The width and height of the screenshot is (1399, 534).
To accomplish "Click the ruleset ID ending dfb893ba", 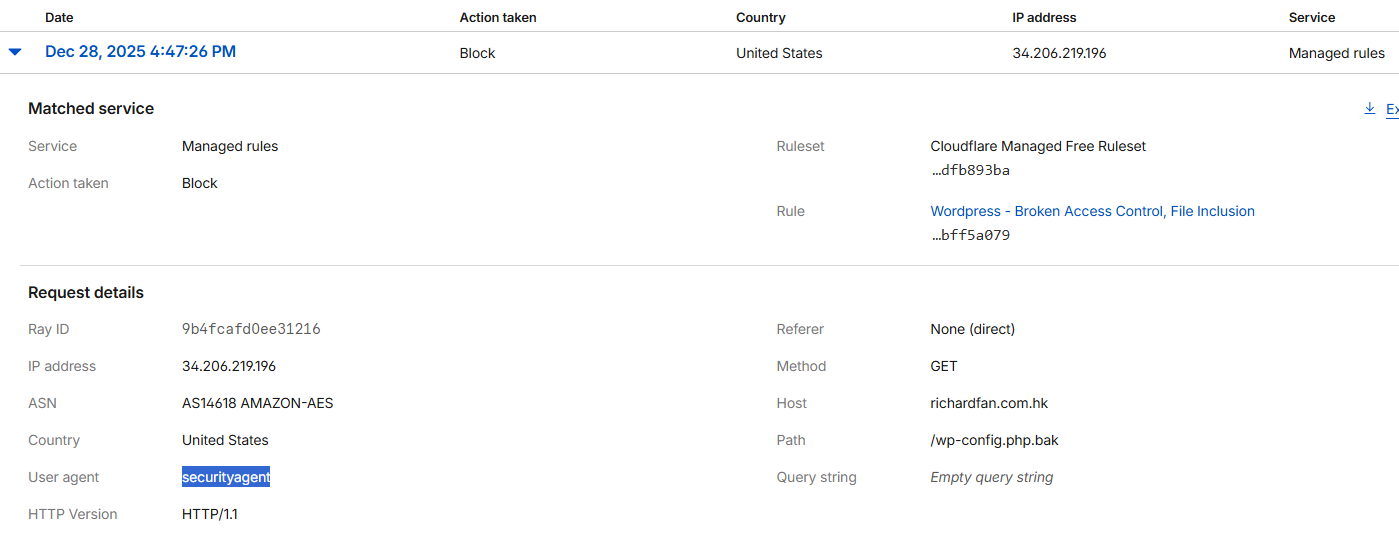I will pyautogui.click(x=970, y=170).
